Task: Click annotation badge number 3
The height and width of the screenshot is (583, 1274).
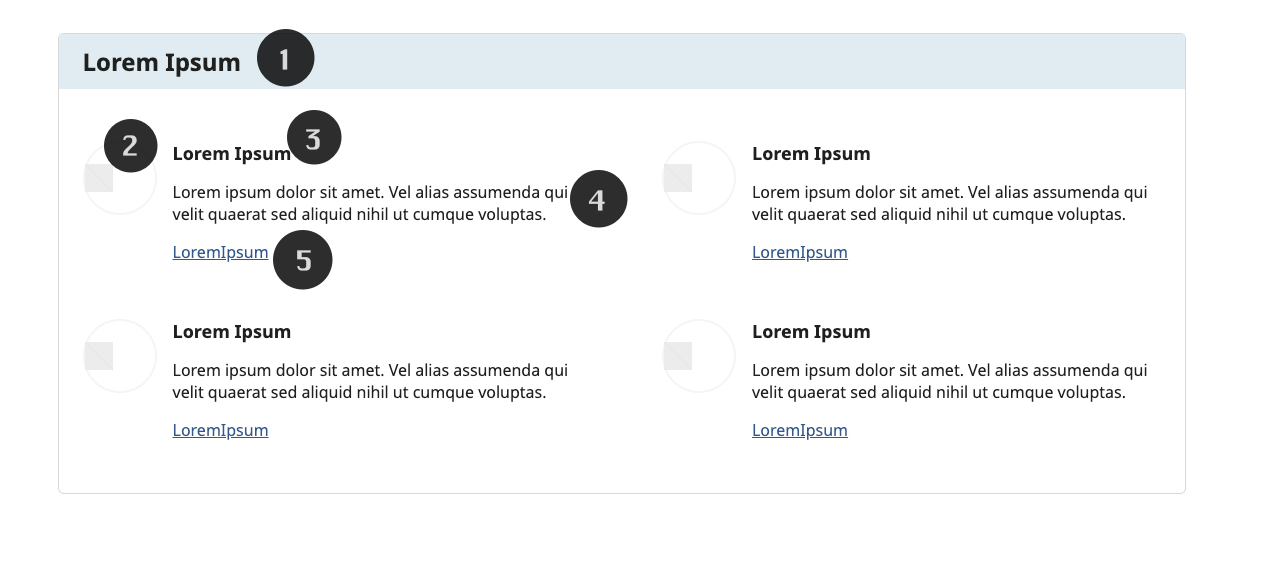Action: (314, 138)
